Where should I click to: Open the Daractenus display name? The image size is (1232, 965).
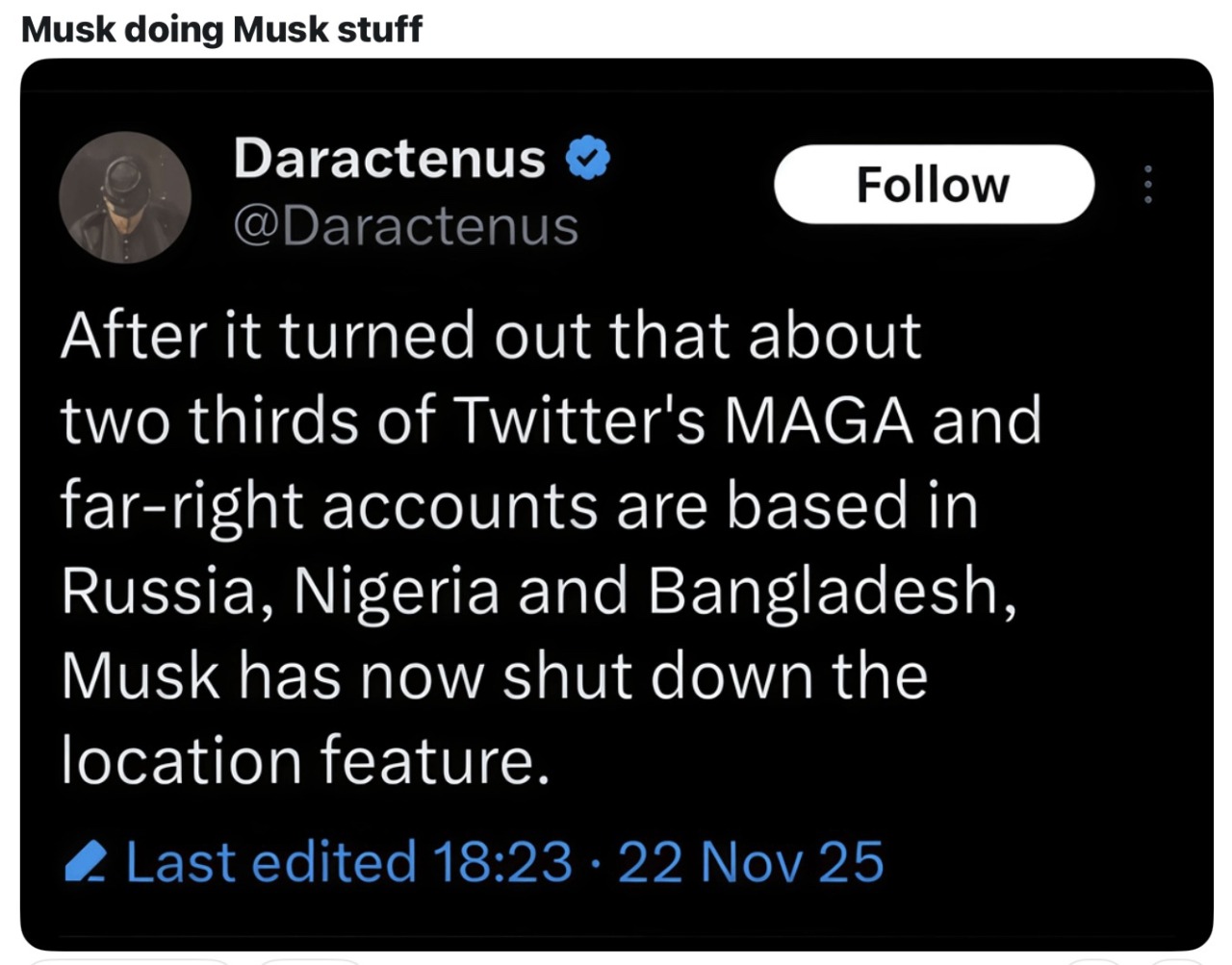(x=389, y=159)
